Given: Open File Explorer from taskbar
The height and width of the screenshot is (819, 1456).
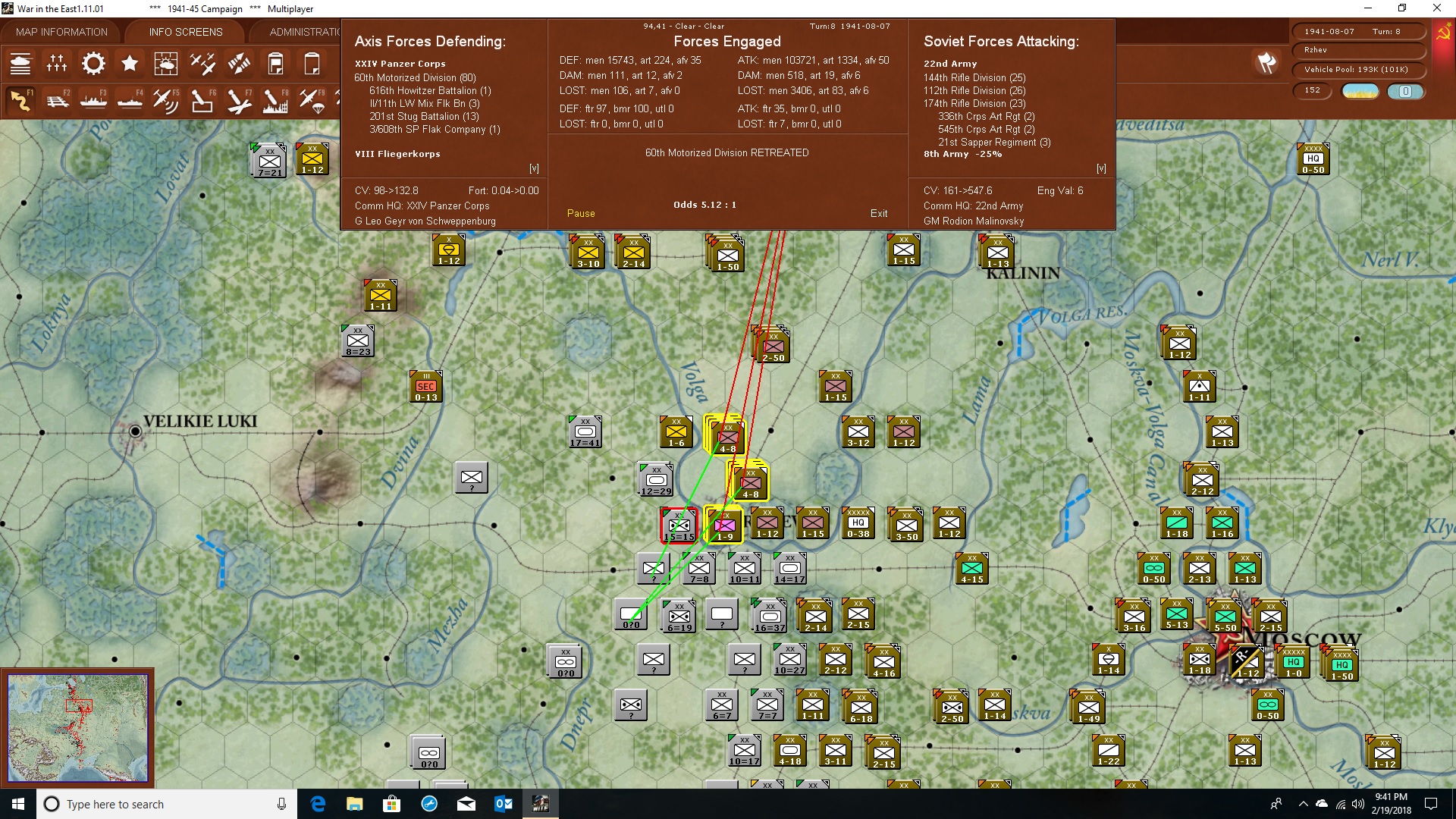Looking at the screenshot, I should (x=354, y=804).
